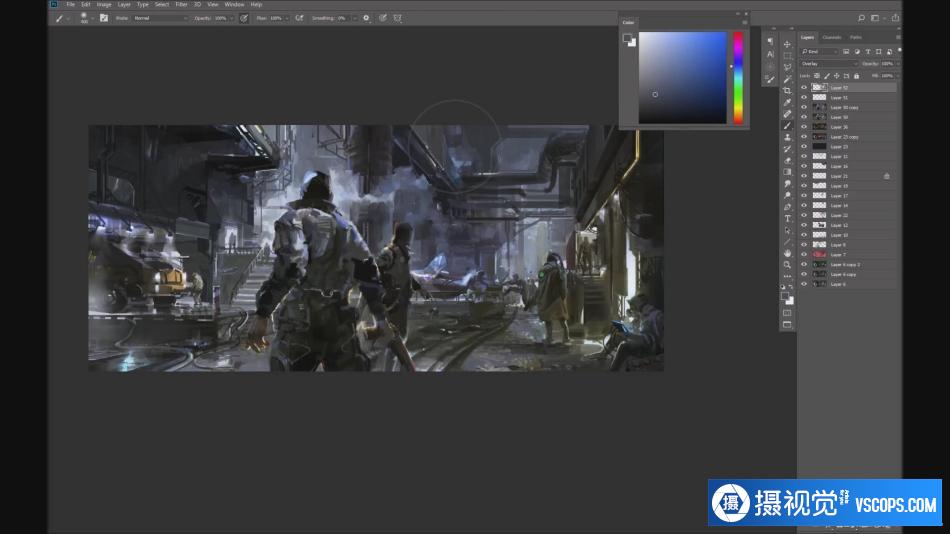Open the Share icon at top right
950x534 pixels.
coord(895,18)
